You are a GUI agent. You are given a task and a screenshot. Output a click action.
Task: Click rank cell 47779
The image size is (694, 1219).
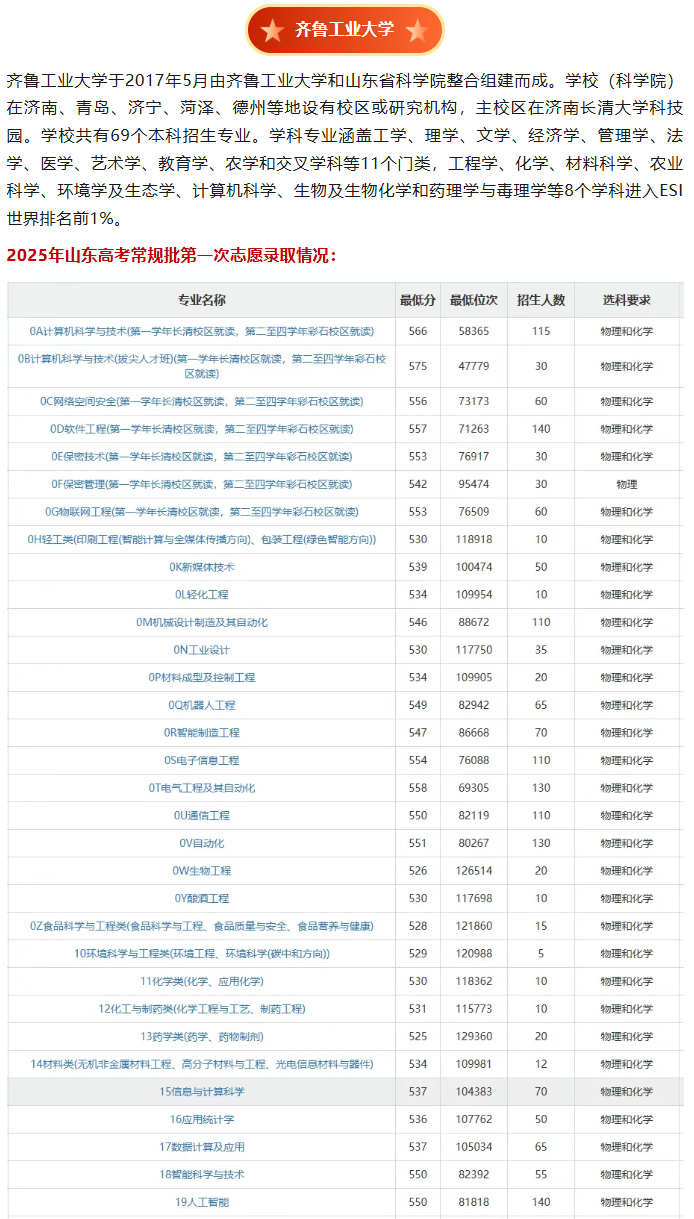474,366
